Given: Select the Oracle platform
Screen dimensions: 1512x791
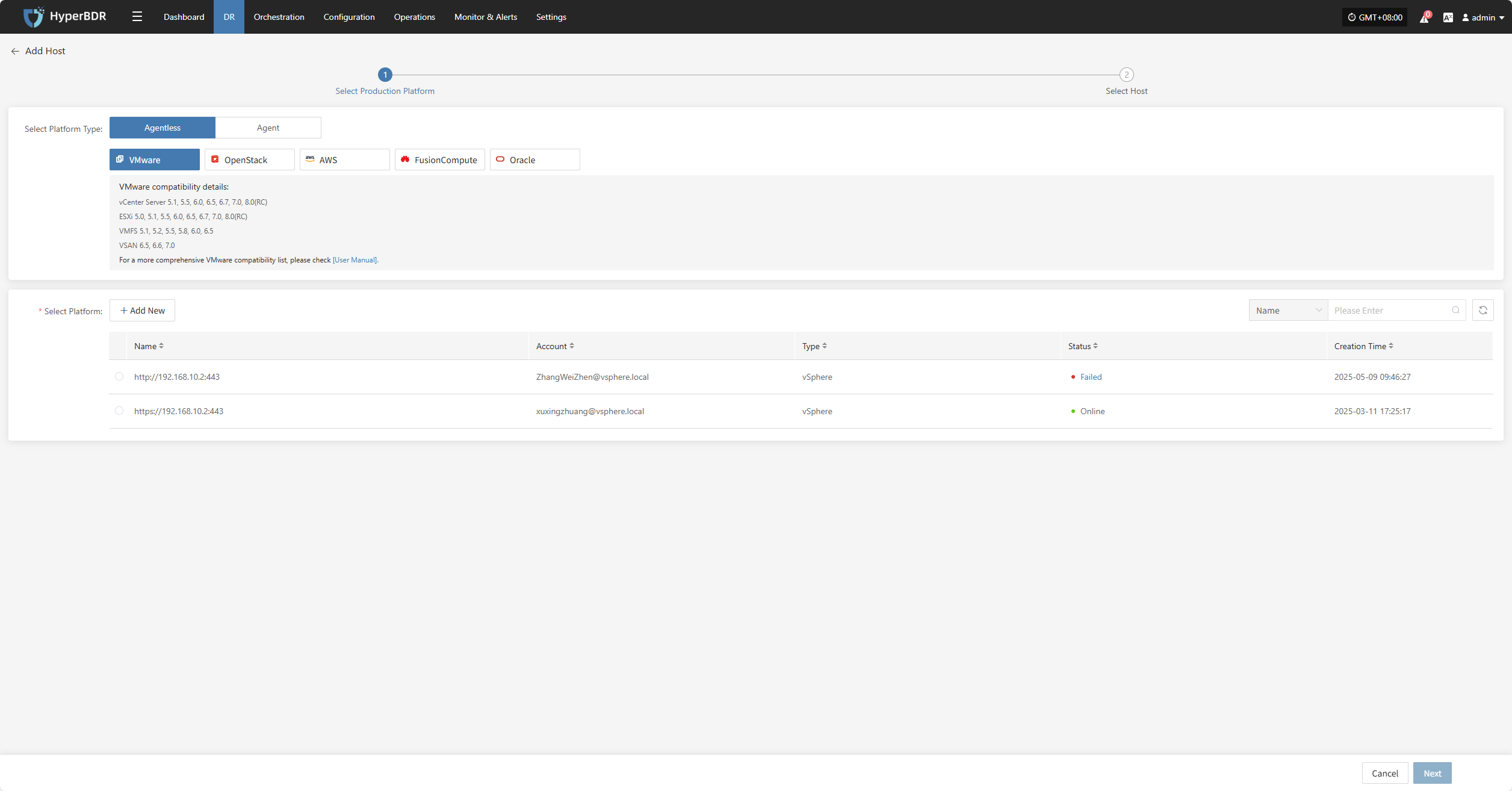Looking at the screenshot, I should (535, 160).
